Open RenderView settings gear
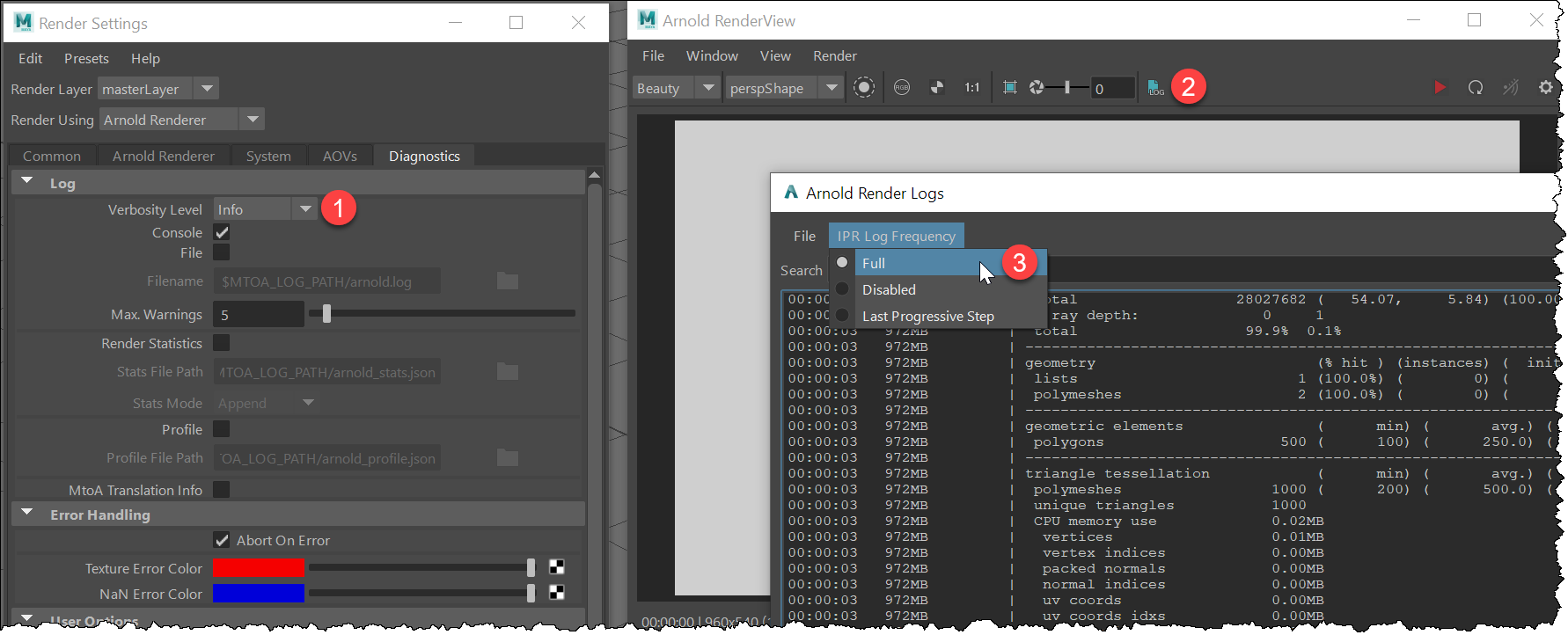 1545,87
